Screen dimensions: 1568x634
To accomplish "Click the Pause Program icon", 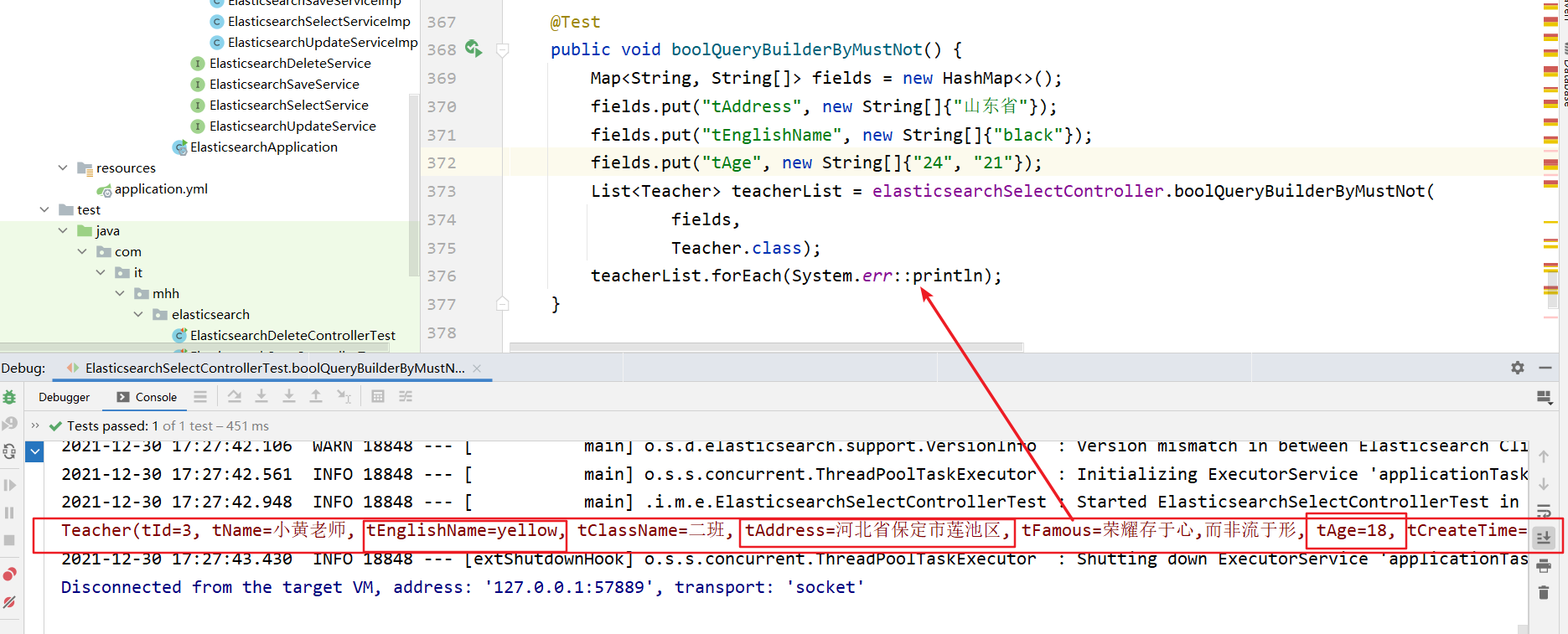I will (x=9, y=513).
